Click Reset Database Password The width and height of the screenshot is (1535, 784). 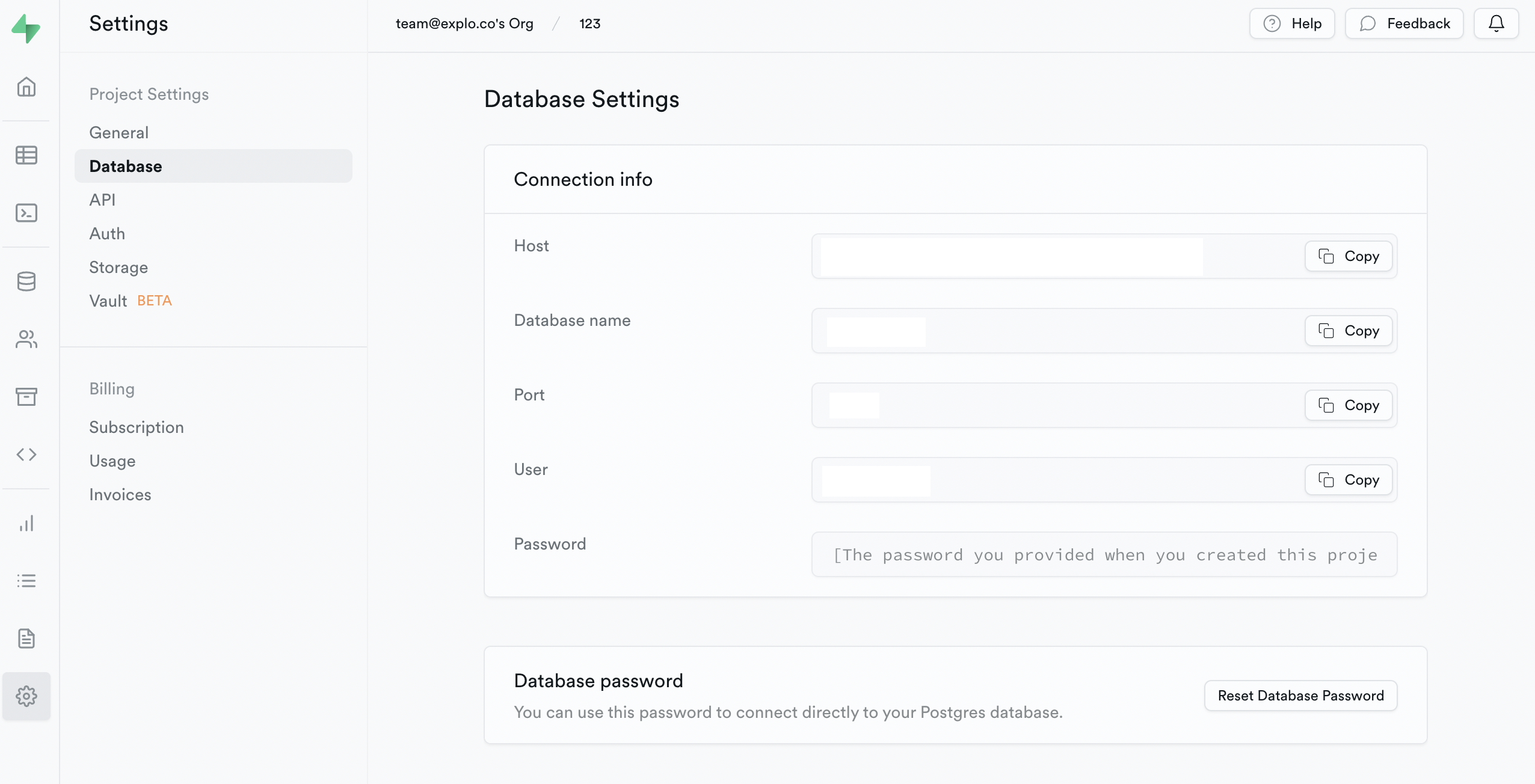[x=1300, y=695]
